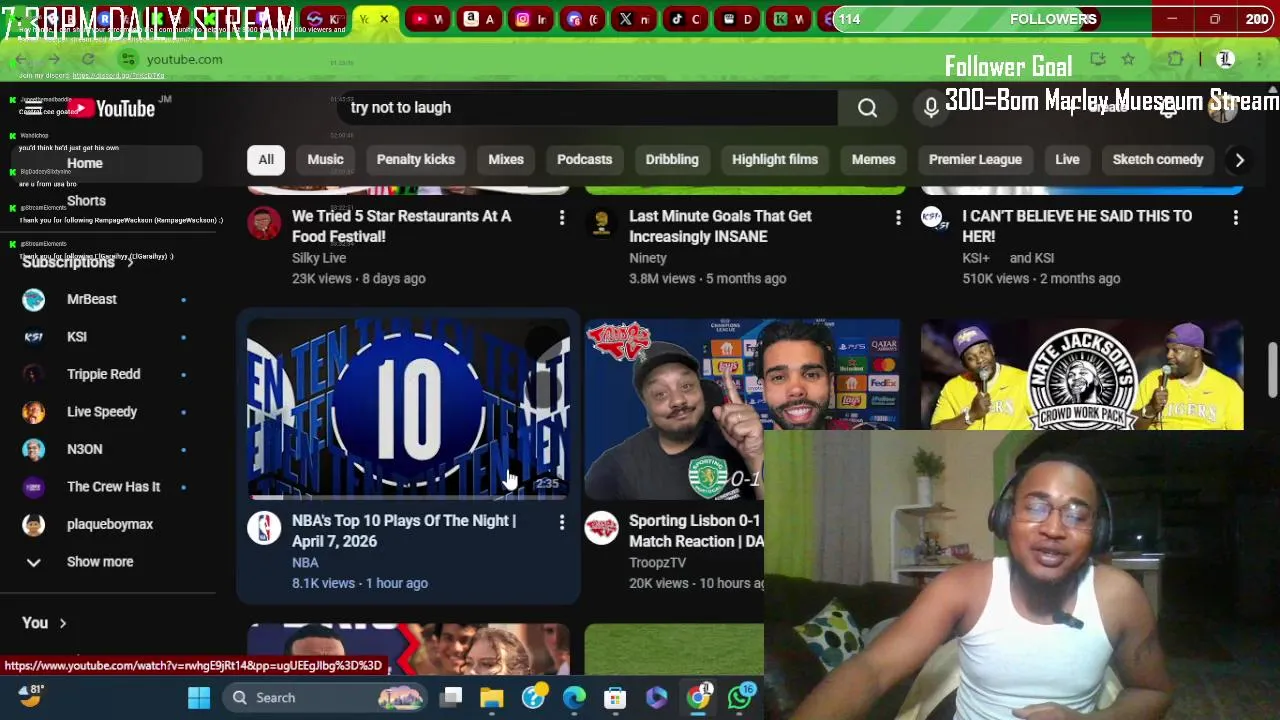
Task: Select the Dribbling filter chip
Action: (x=672, y=160)
